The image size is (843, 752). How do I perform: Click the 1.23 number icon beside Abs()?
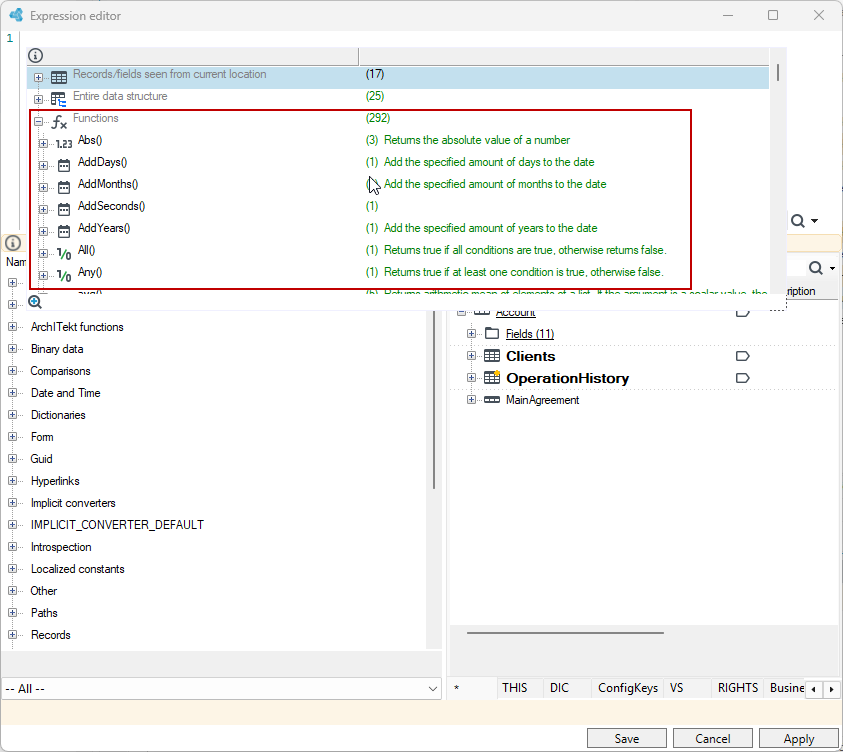64,144
